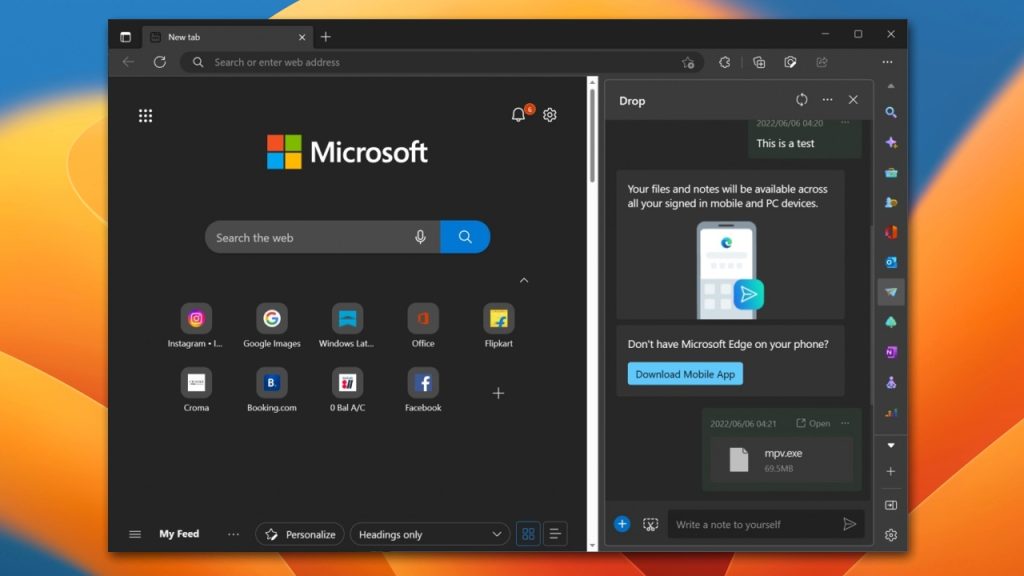Open the app launcher grid icon
1024x576 pixels.
145,116
